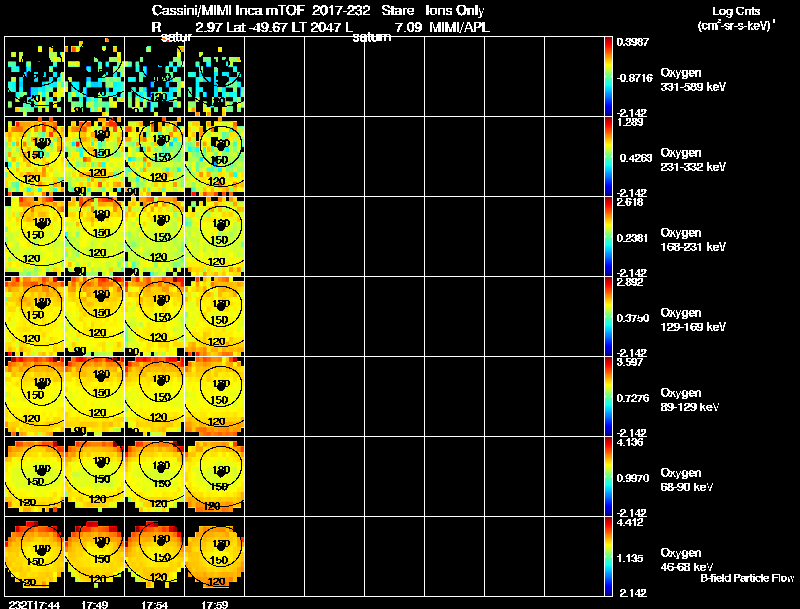This screenshot has width=800, height=609.
Task: Select the '-0.8716' scale midpoint value
Action: [634, 78]
